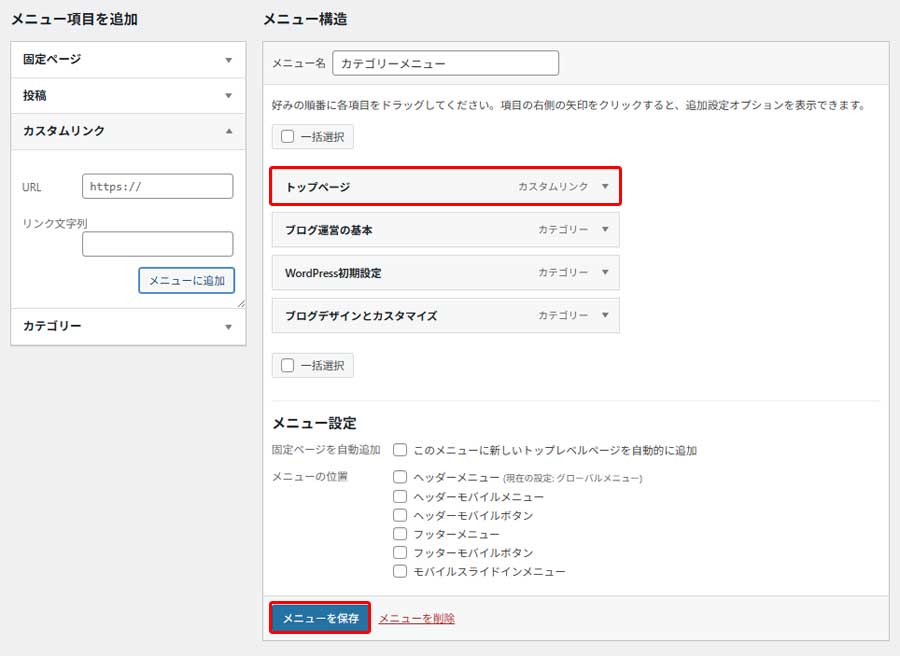Expand the 投稿 section arrow
The height and width of the screenshot is (656, 900).
coord(228,96)
